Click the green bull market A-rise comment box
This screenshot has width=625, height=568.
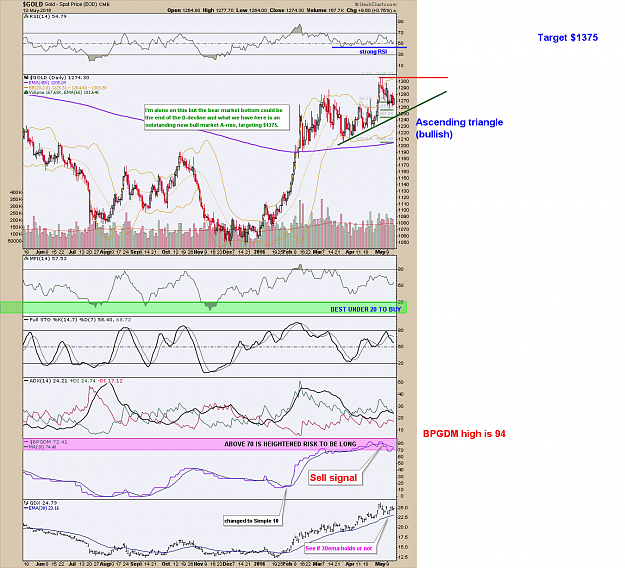click(216, 117)
